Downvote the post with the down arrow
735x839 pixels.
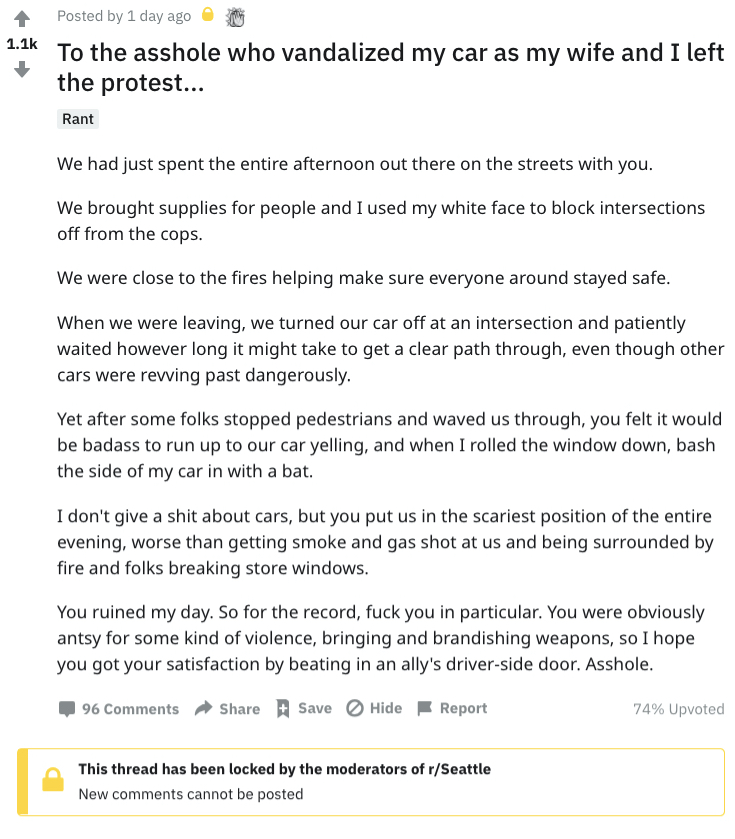(x=22, y=69)
